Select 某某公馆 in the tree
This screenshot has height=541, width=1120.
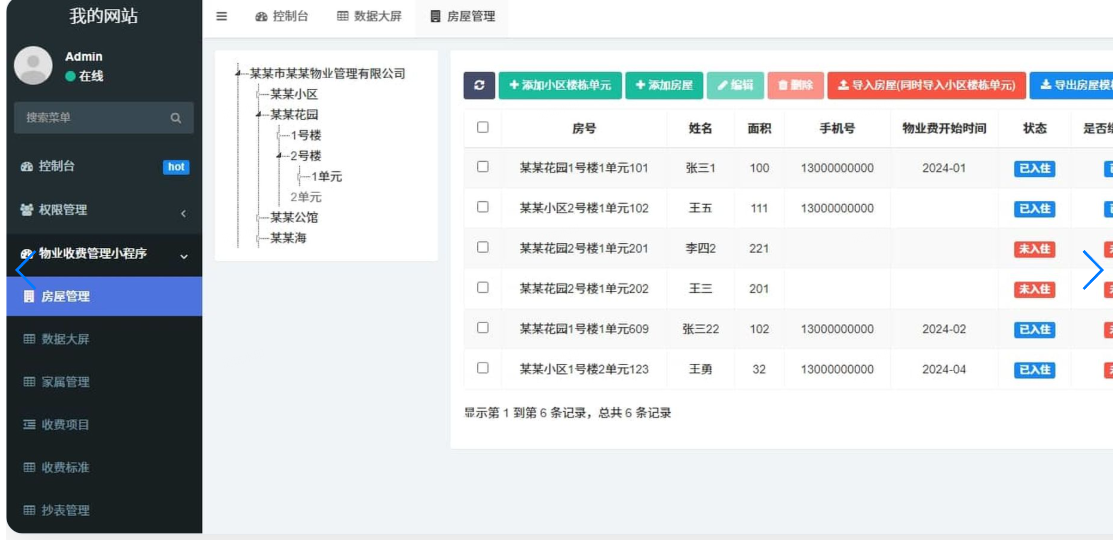pyautogui.click(x=294, y=217)
